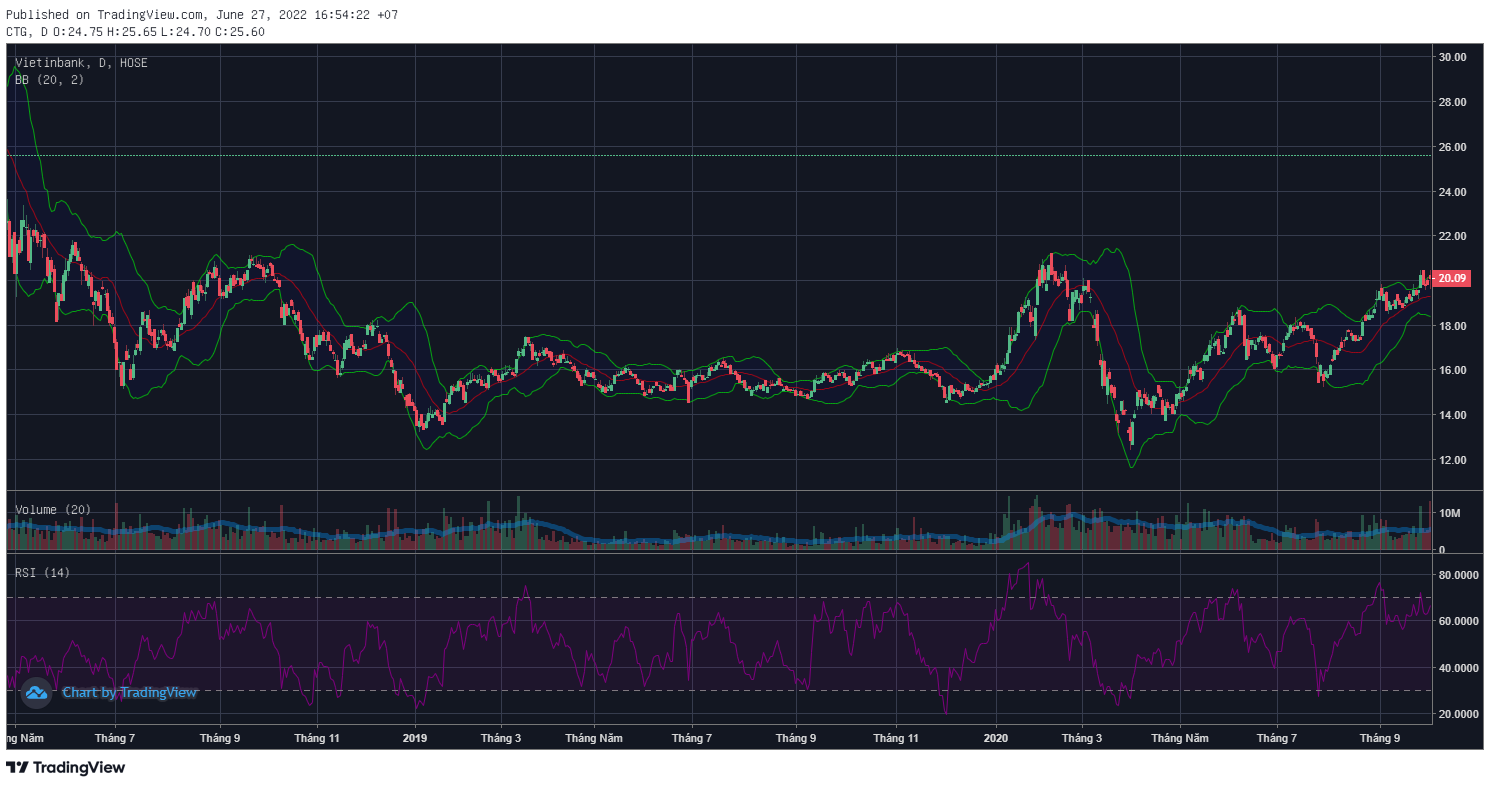Click the 26.00 price axis label
This screenshot has width=1490, height=786.
point(1451,147)
